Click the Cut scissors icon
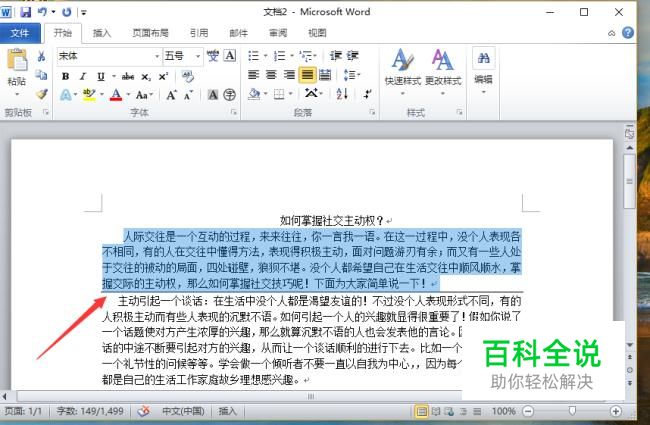The image size is (650, 425). pyautogui.click(x=41, y=56)
